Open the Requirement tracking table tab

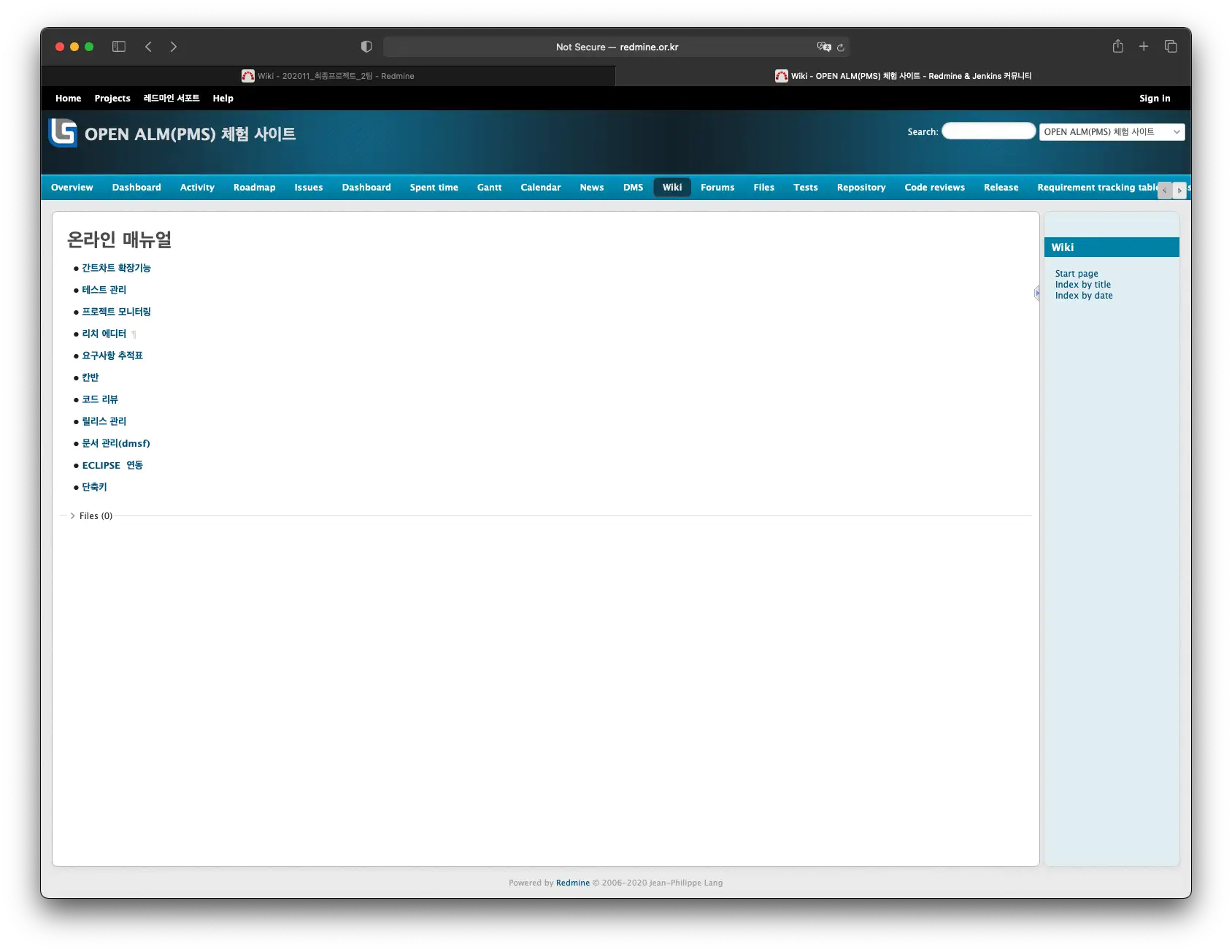(1097, 188)
